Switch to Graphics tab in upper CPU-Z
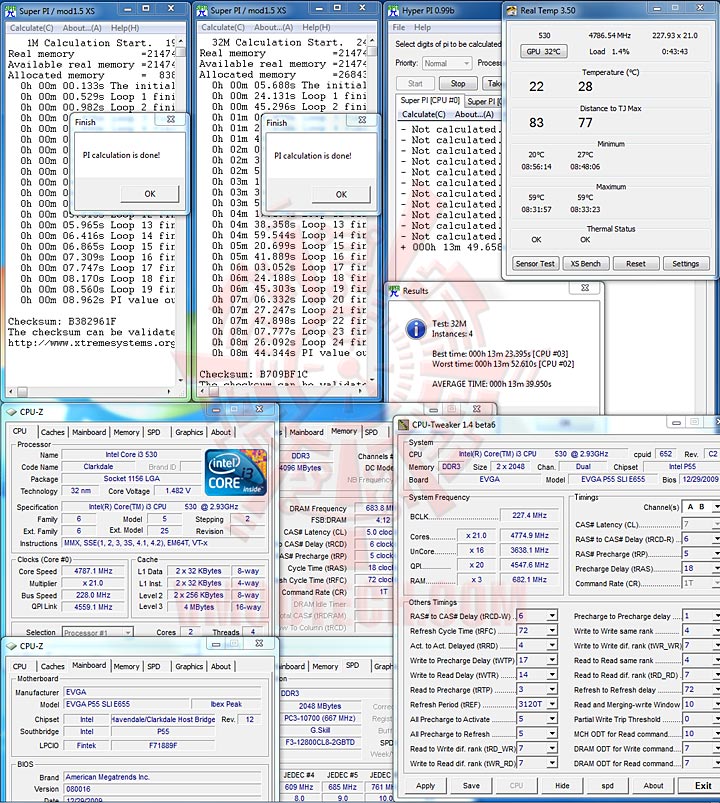 coord(189,432)
